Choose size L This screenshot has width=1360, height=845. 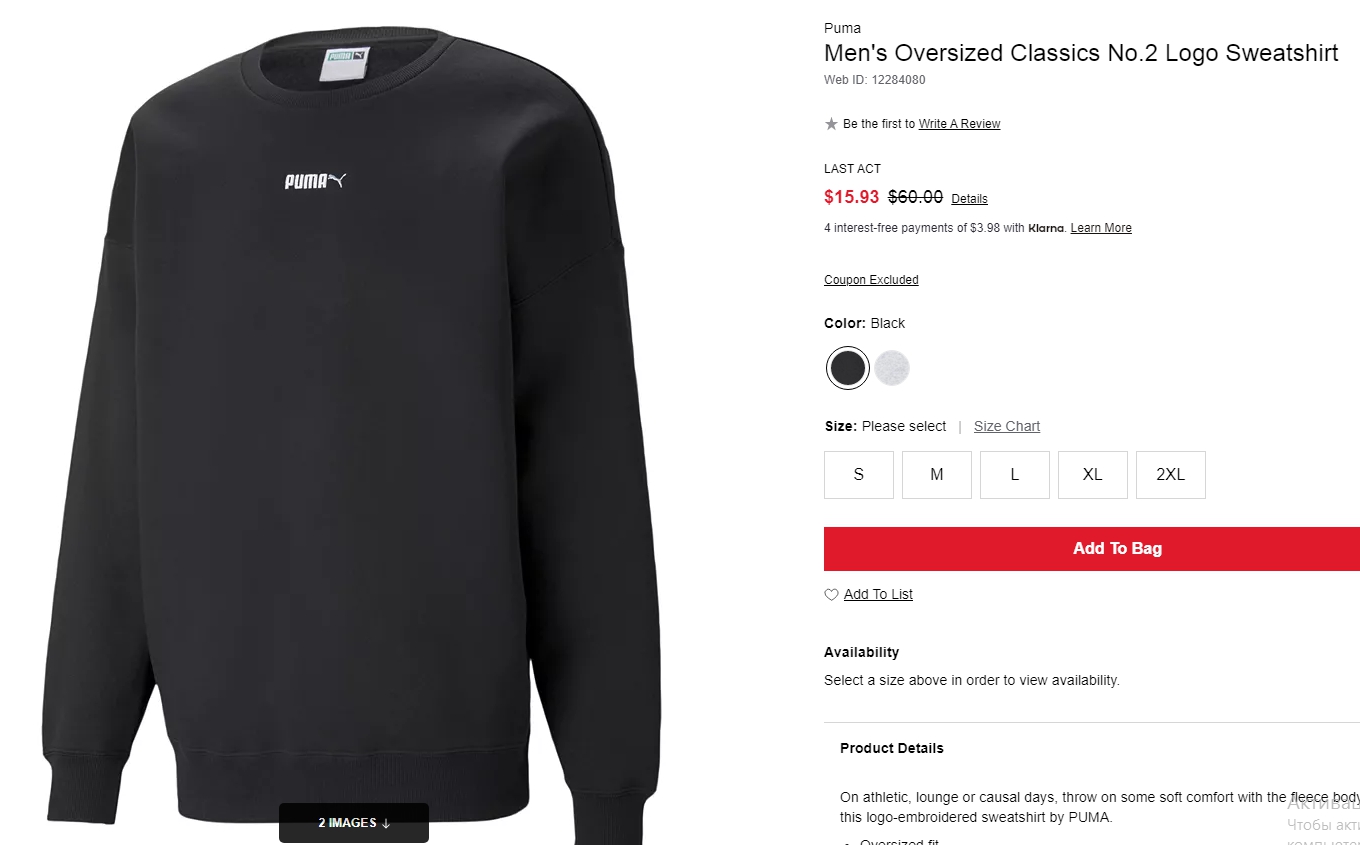(x=1015, y=475)
